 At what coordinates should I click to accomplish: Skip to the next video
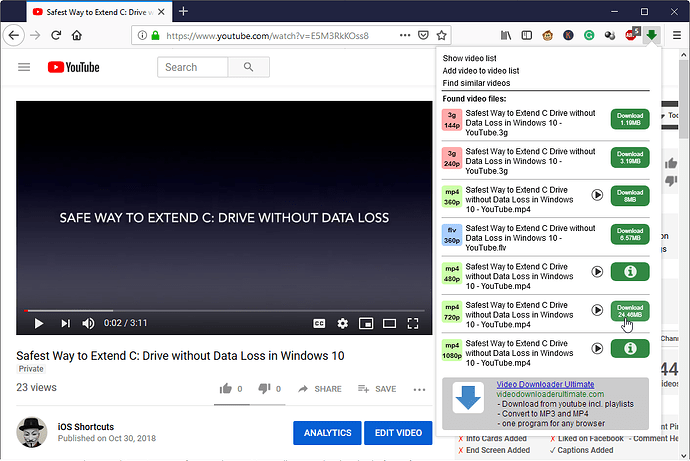pos(65,323)
